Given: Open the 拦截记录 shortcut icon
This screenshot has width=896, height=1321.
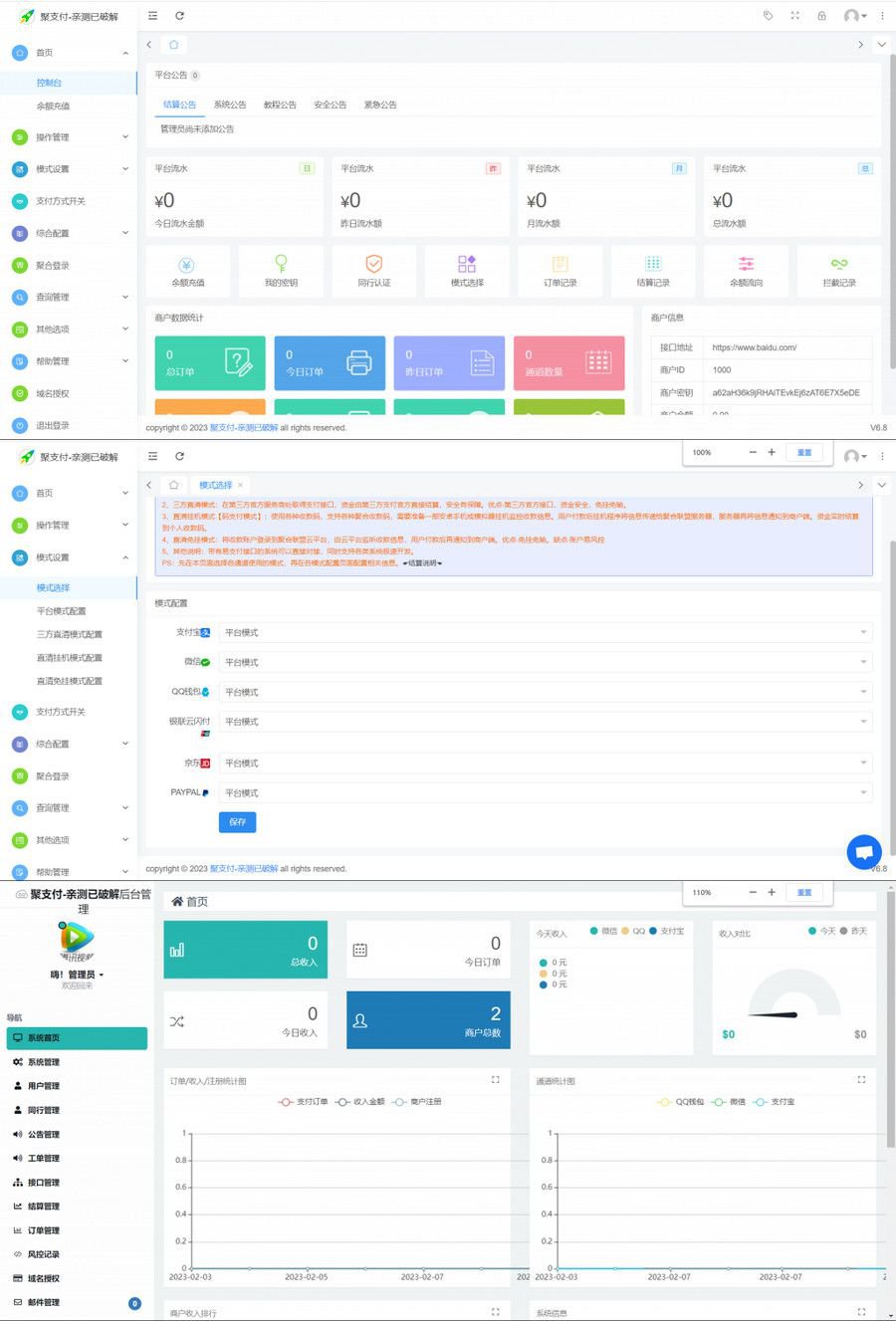Looking at the screenshot, I should (x=839, y=265).
